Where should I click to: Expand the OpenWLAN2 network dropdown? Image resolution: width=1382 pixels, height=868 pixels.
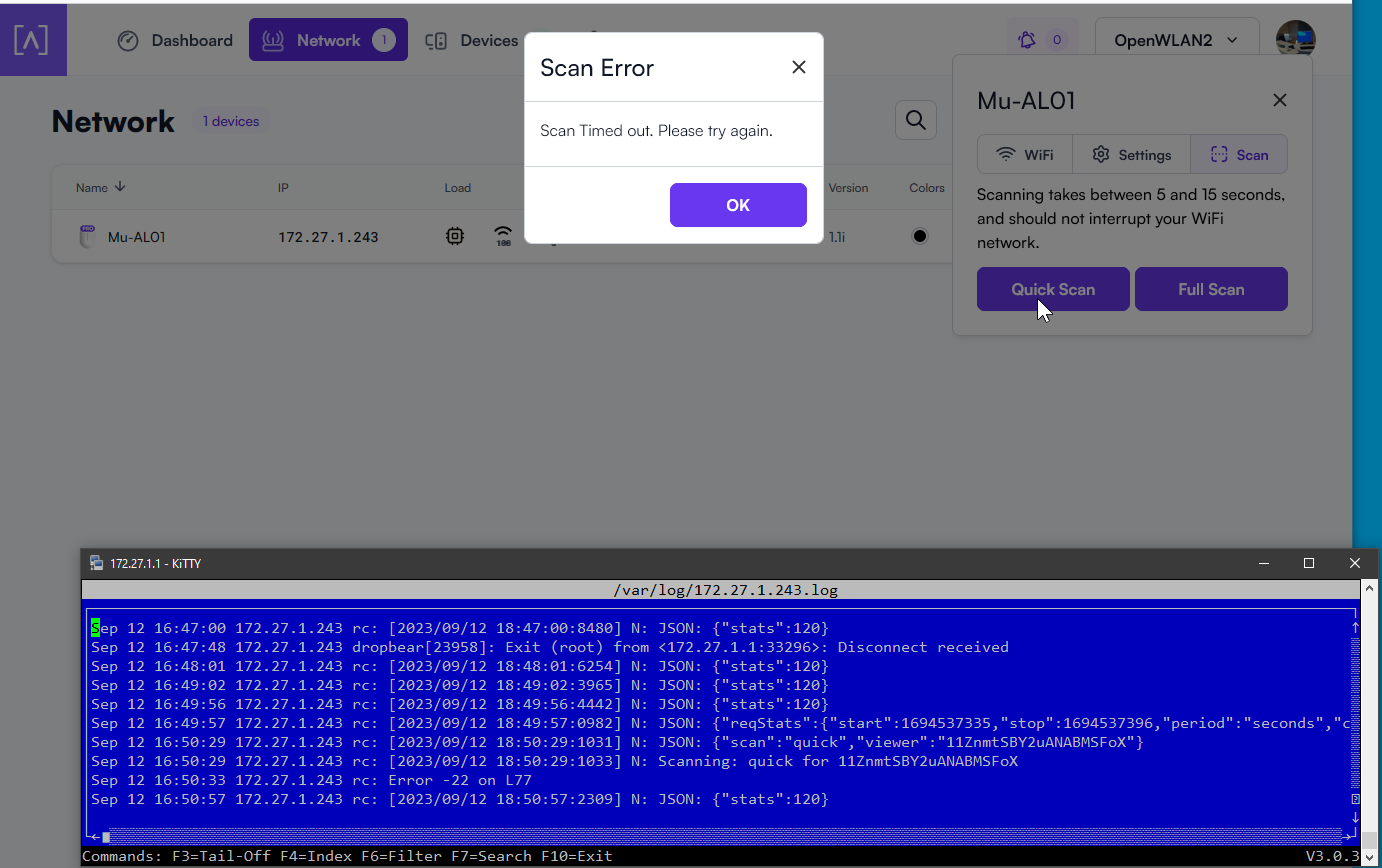tap(1176, 40)
